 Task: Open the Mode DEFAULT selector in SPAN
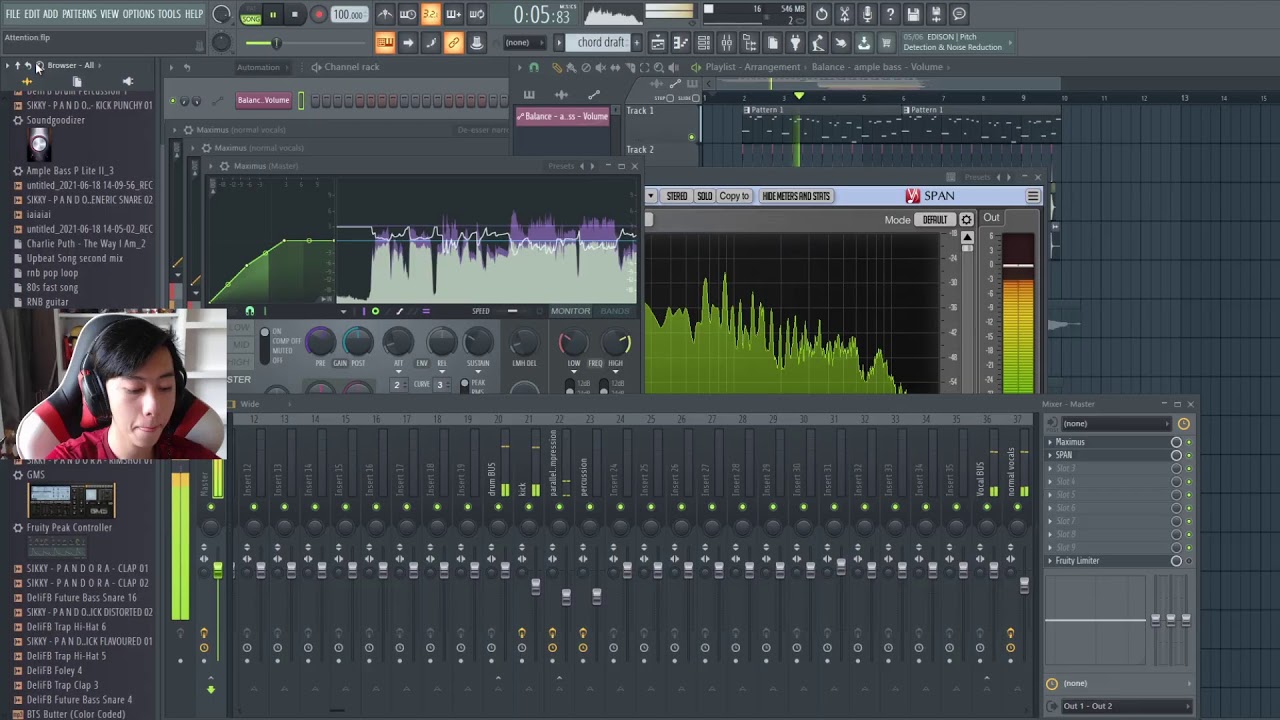pyautogui.click(x=935, y=220)
